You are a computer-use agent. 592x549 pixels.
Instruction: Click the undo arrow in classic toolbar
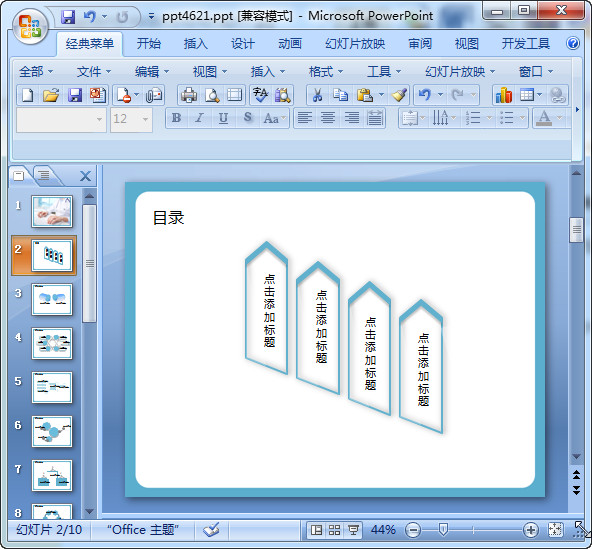click(425, 95)
